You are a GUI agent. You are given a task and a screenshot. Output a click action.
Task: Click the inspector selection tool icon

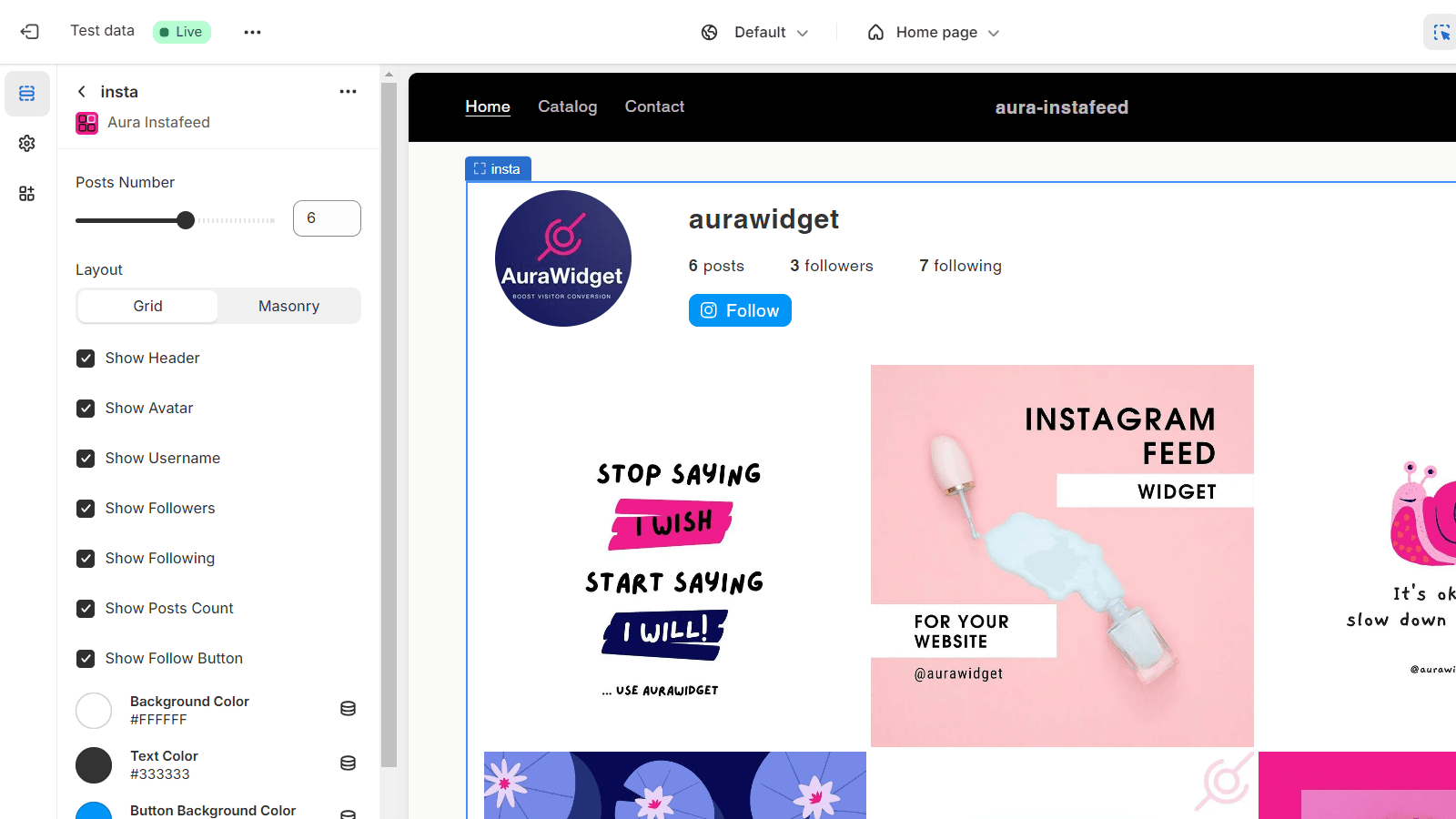pos(1441,32)
